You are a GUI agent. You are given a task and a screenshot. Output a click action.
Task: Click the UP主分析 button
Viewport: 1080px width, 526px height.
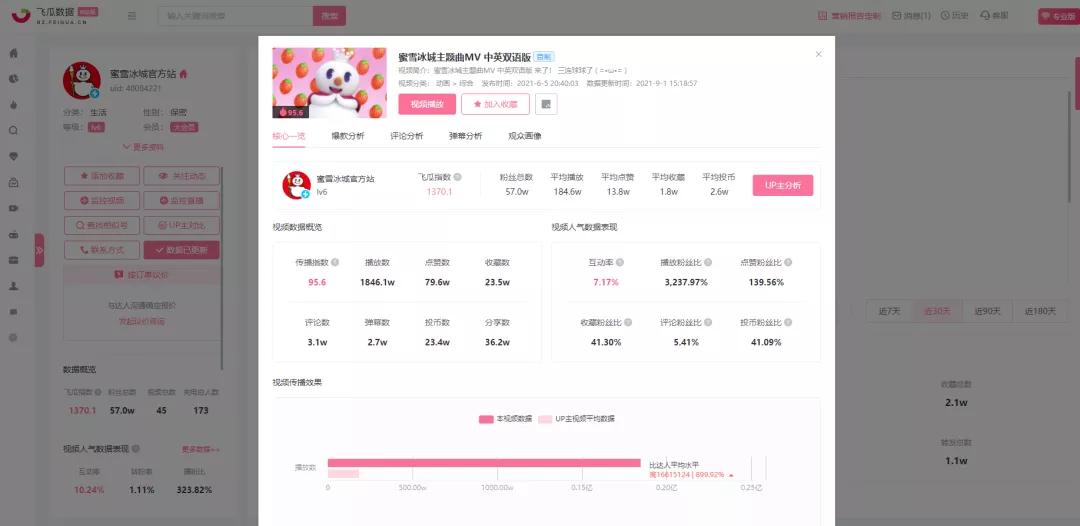(782, 185)
